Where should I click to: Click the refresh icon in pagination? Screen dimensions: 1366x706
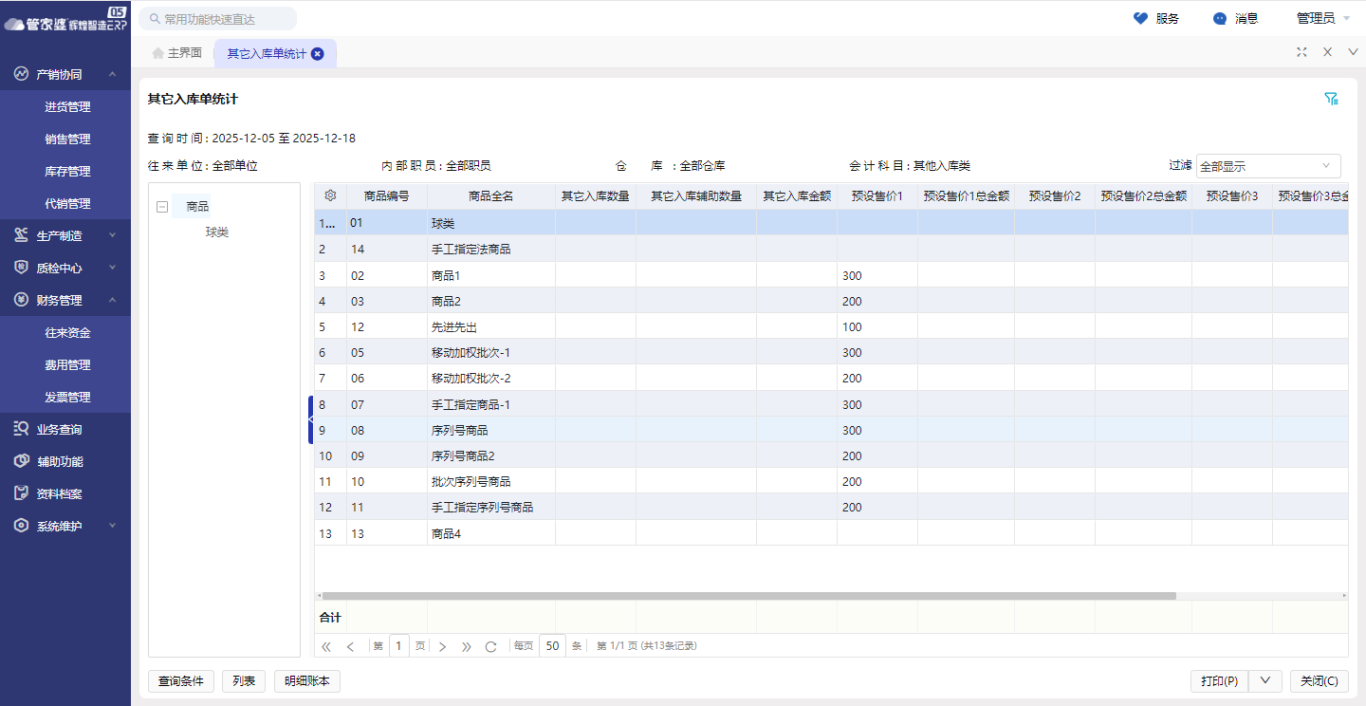(491, 646)
